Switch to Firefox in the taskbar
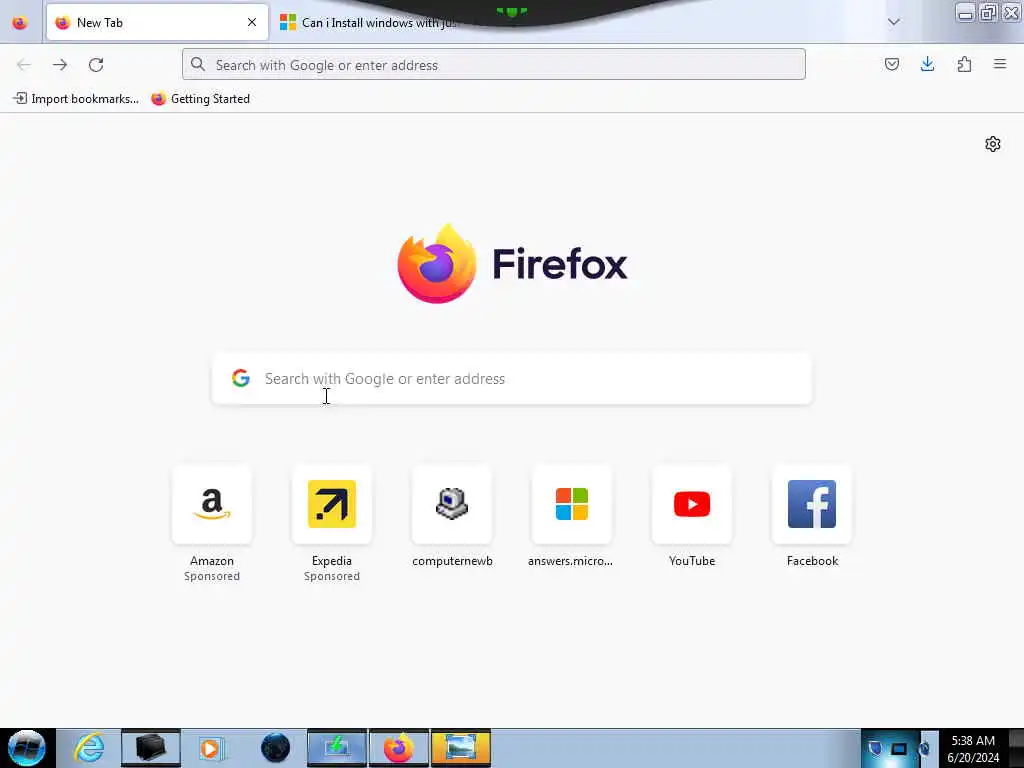 pos(398,748)
